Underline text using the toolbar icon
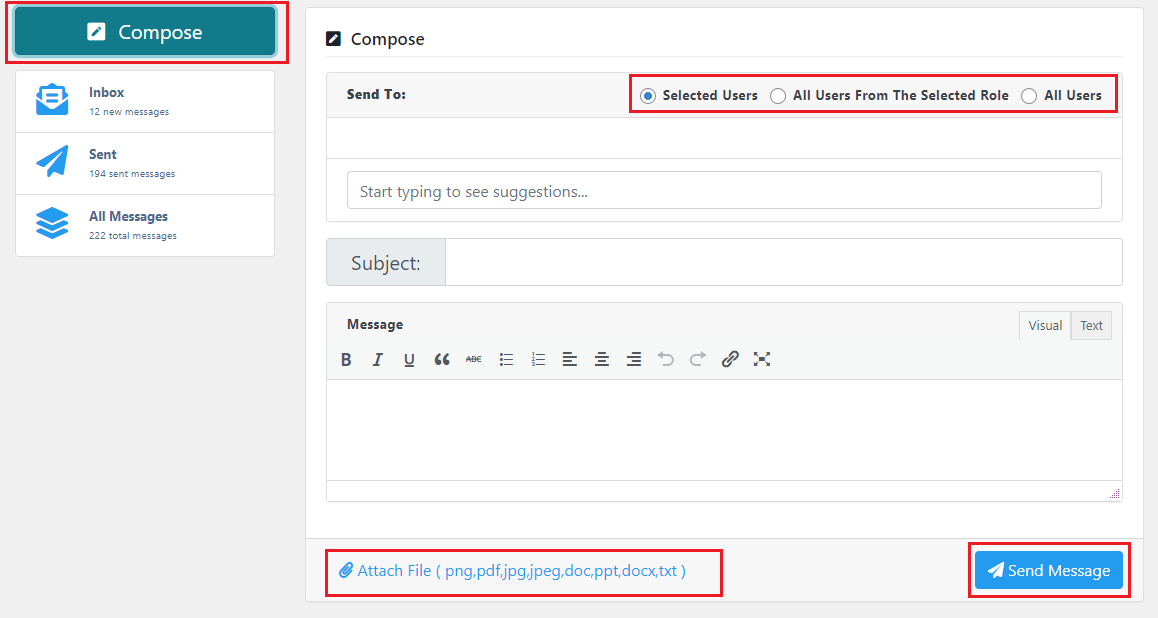1158x618 pixels. 409,359
